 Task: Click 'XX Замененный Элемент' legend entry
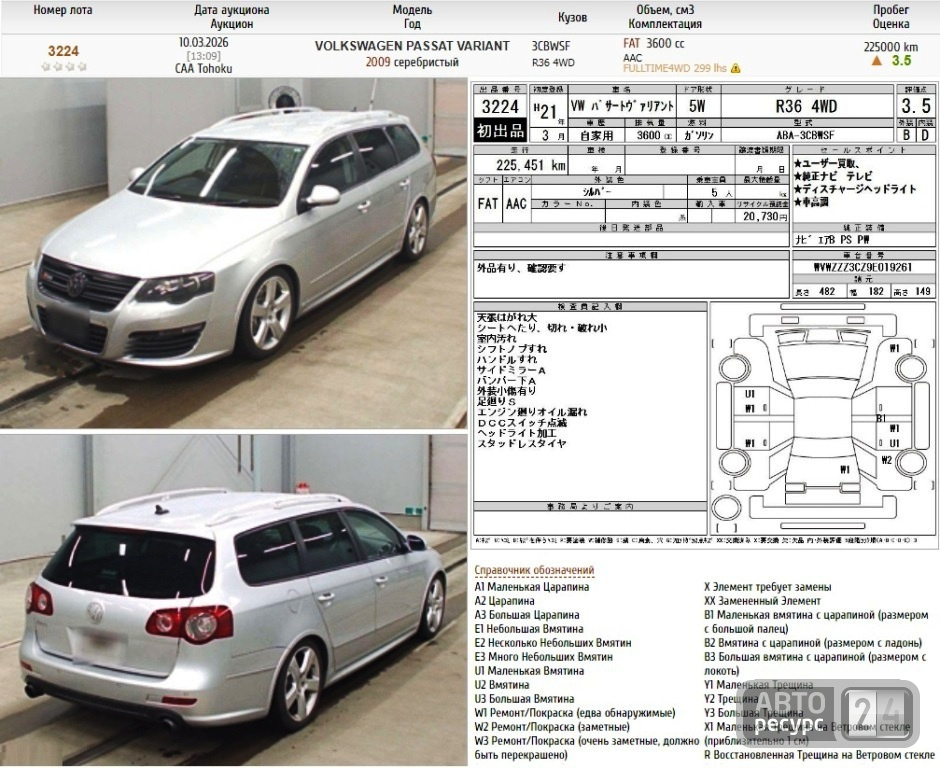(762, 601)
